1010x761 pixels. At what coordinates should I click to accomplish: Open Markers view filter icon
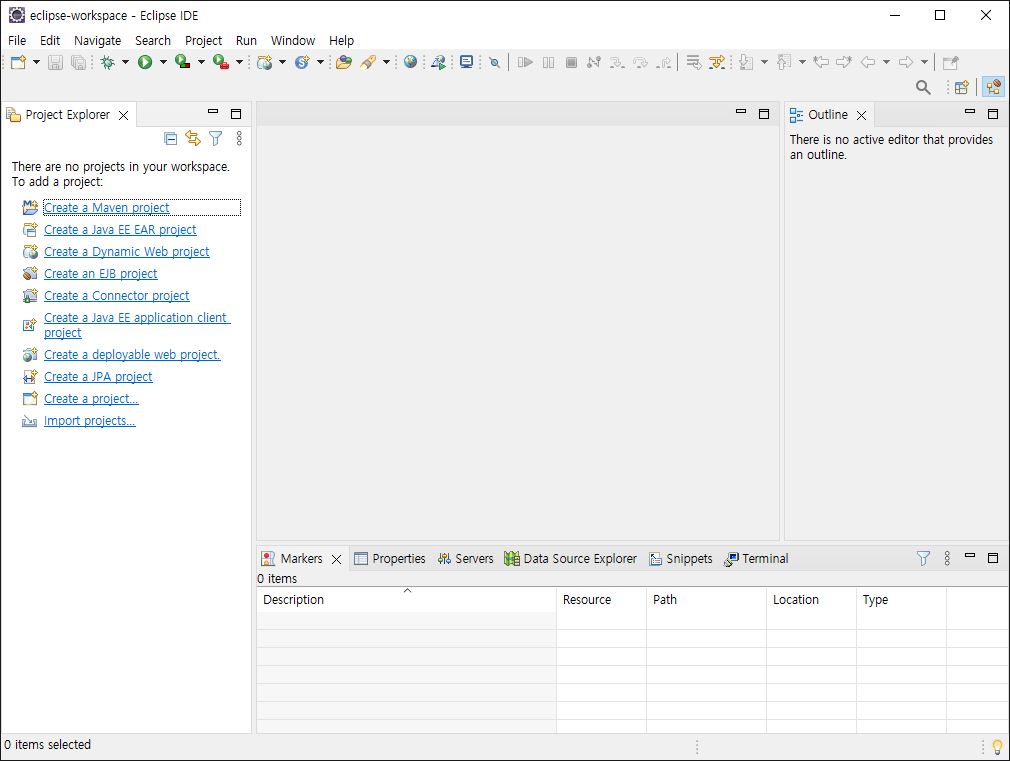pyautogui.click(x=923, y=558)
